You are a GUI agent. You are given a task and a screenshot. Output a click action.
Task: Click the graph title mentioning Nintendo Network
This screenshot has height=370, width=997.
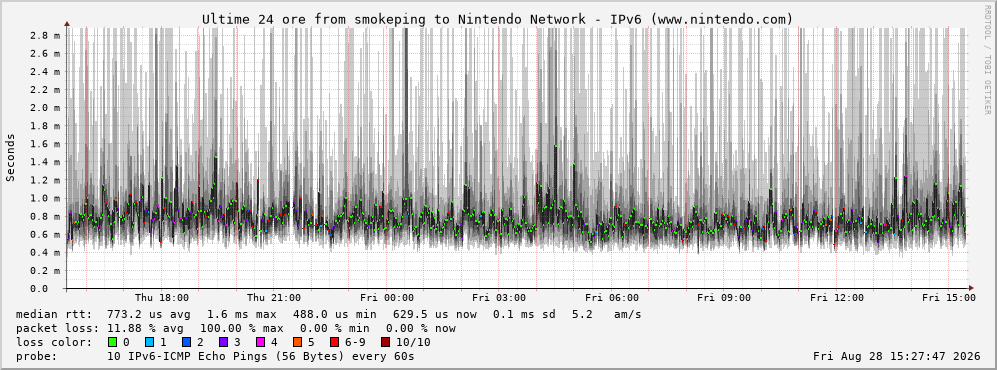[x=498, y=20]
